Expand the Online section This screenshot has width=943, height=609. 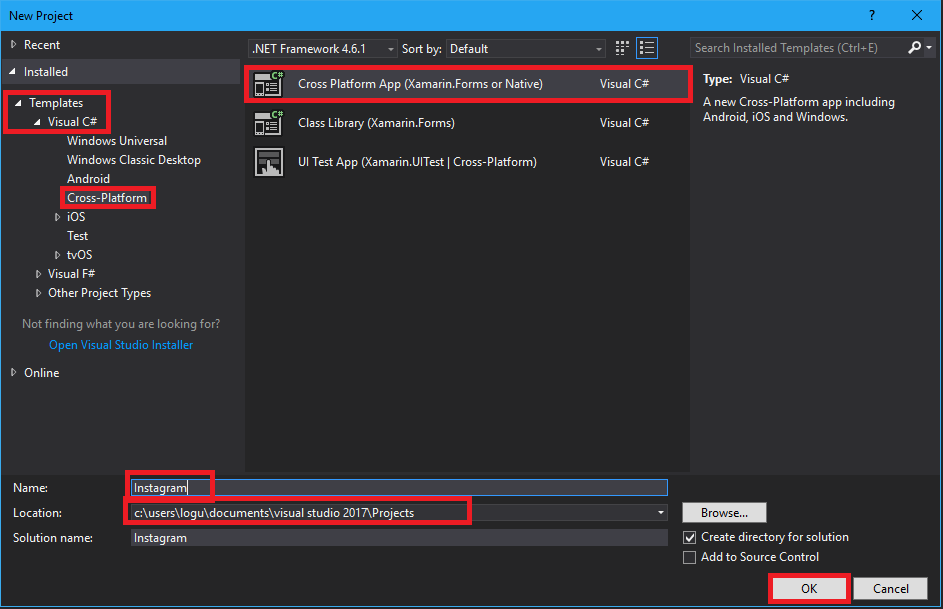pyautogui.click(x=13, y=373)
